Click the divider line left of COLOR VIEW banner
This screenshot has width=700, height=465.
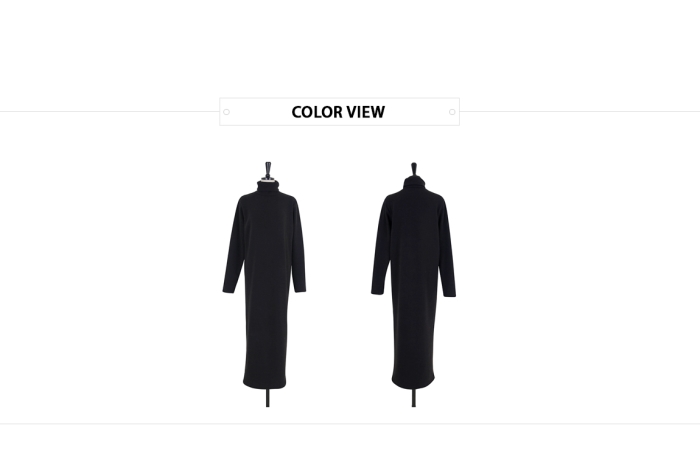(109, 112)
